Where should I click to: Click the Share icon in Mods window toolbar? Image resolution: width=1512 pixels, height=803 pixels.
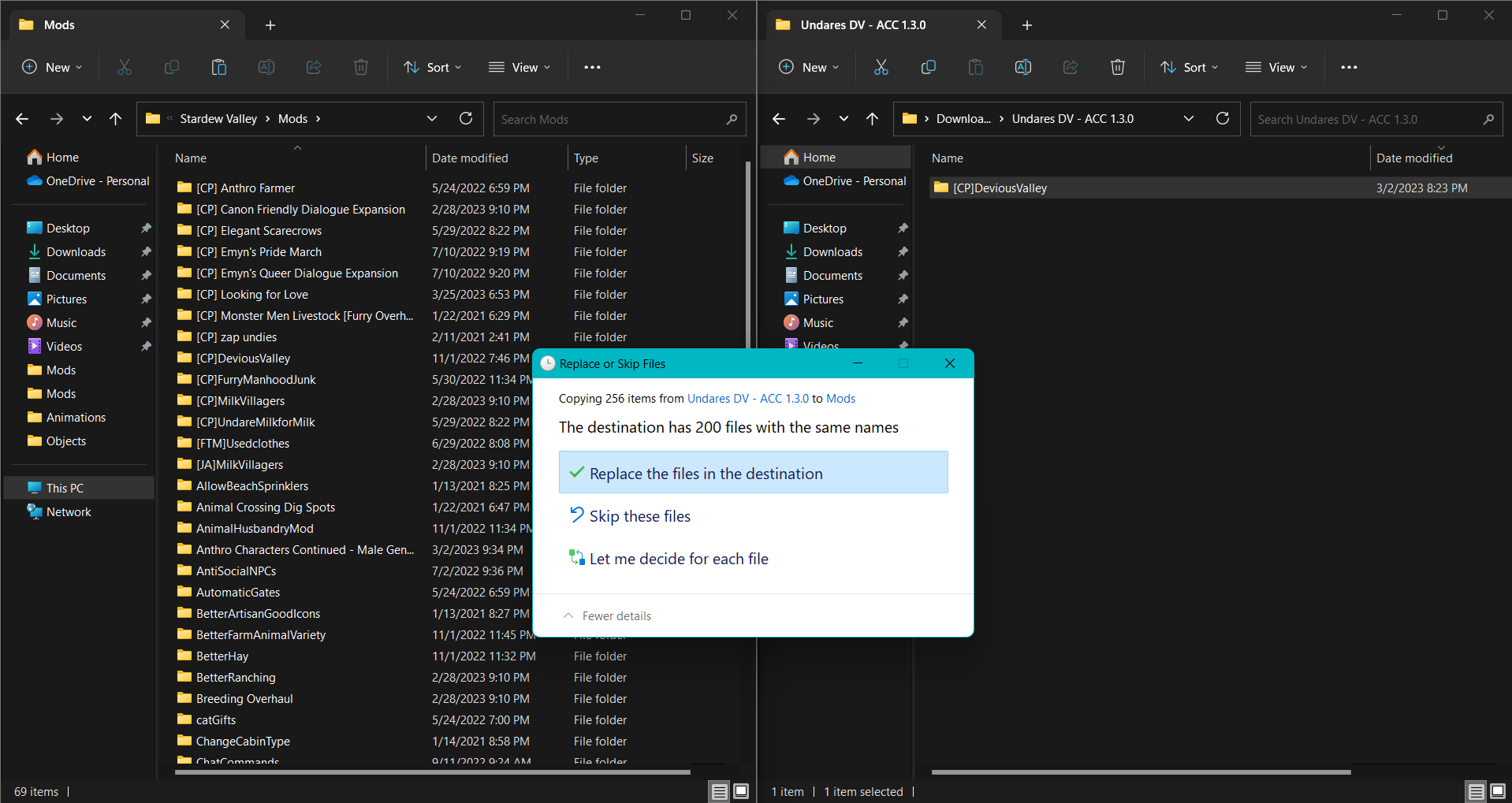314,68
